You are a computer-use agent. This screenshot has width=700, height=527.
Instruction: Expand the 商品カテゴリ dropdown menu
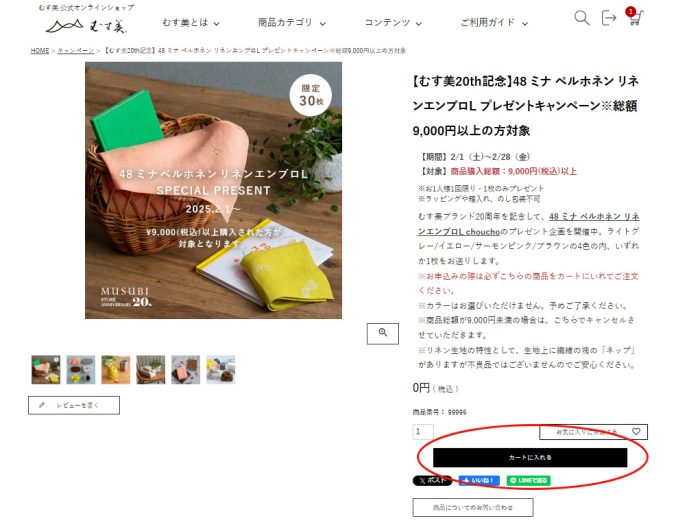click(292, 23)
